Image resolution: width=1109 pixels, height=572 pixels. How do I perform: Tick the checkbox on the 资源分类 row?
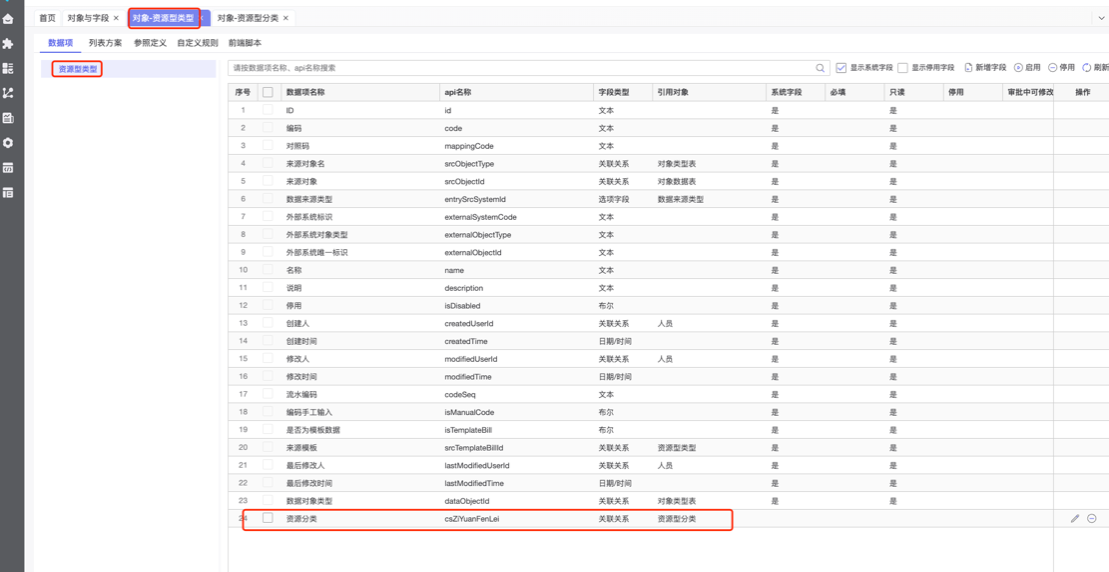[x=267, y=518]
